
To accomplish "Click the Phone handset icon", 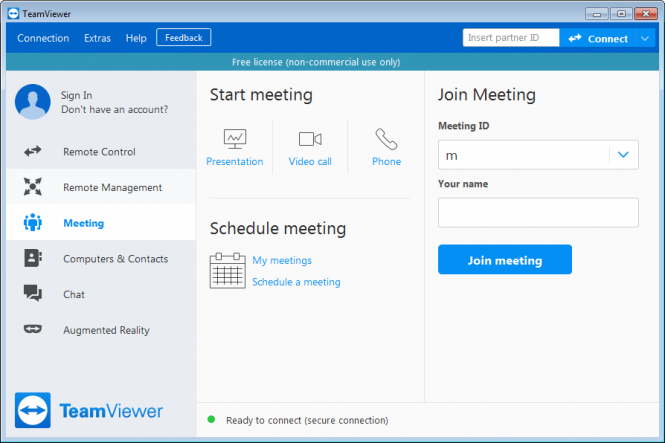I will [x=386, y=139].
